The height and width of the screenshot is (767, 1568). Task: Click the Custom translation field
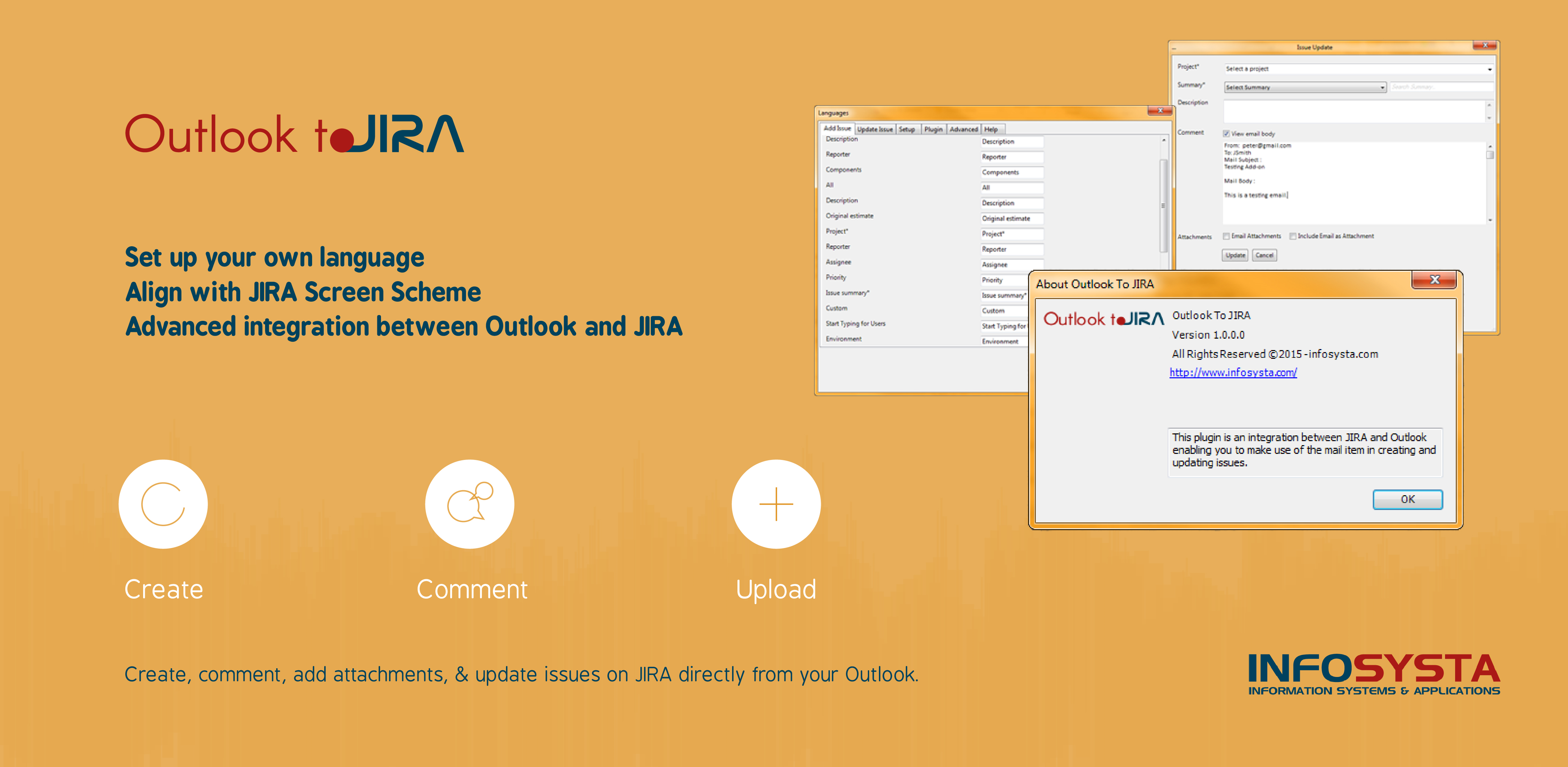coord(1004,310)
